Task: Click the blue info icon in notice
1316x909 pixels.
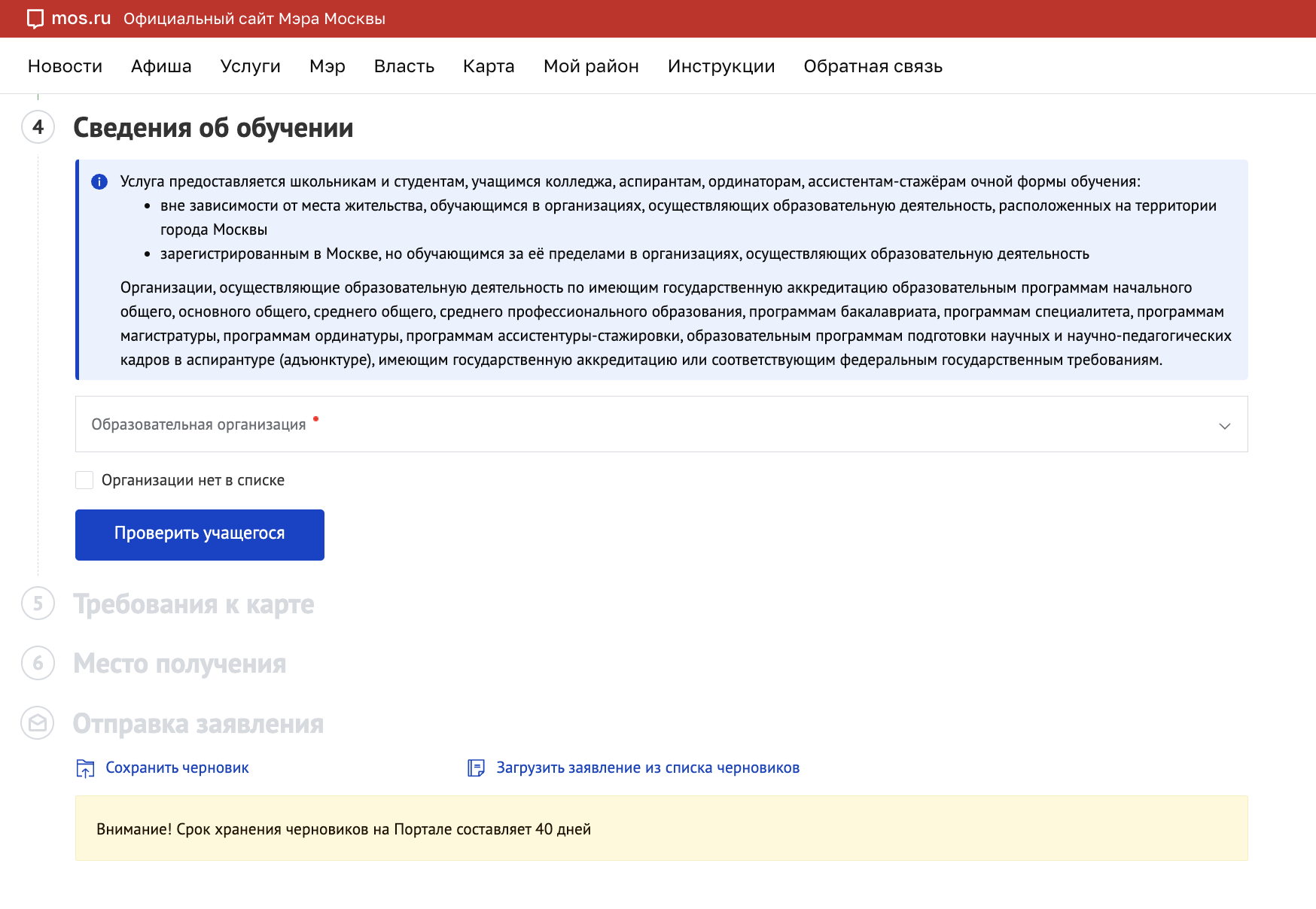Action: pos(99,181)
